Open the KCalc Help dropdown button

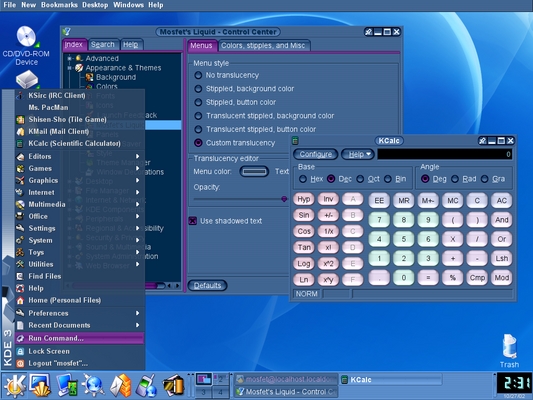[x=358, y=154]
